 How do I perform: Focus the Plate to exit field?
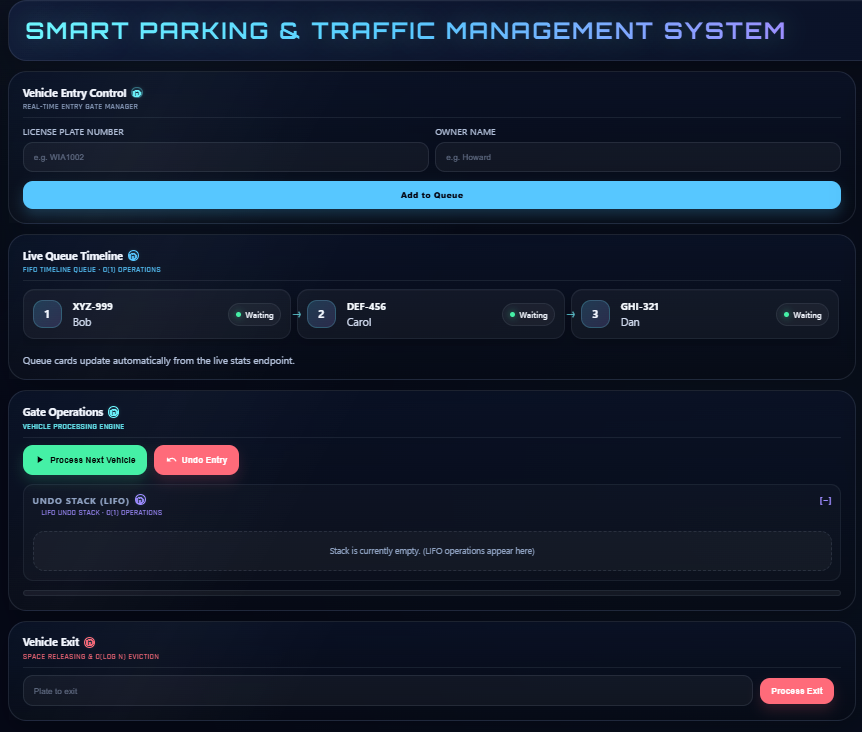pos(388,691)
